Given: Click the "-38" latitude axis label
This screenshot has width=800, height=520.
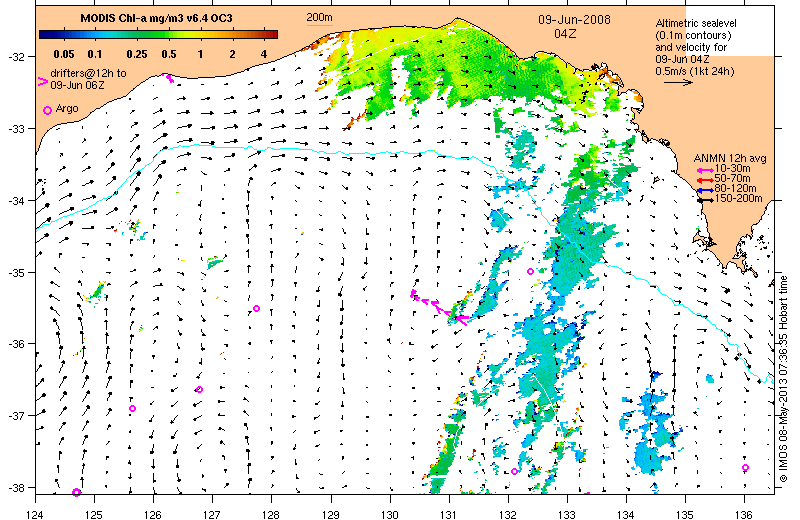Looking at the screenshot, I should pos(15,487).
